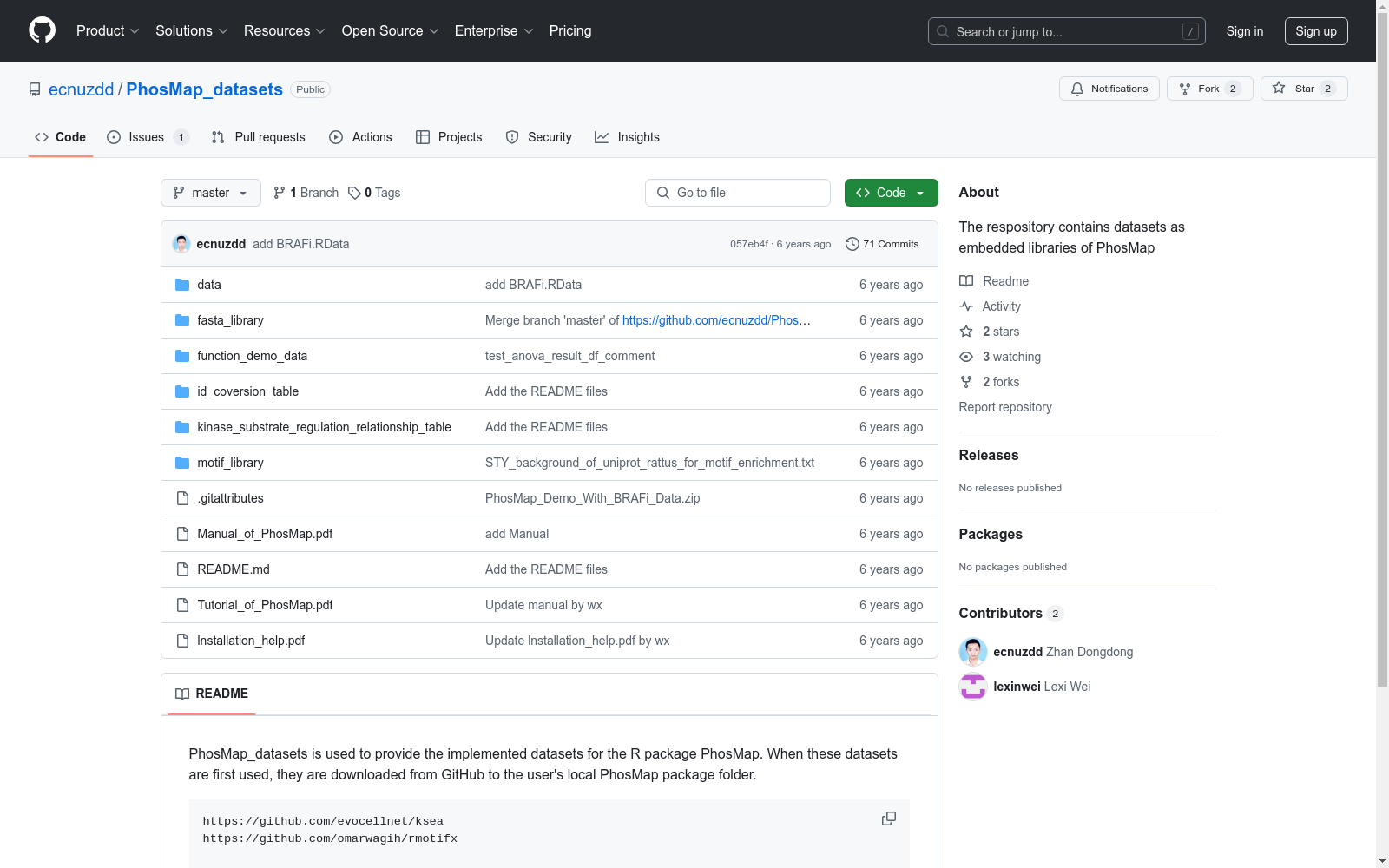Select the Code tab
Image resolution: width=1389 pixels, height=868 pixels.
(61, 137)
